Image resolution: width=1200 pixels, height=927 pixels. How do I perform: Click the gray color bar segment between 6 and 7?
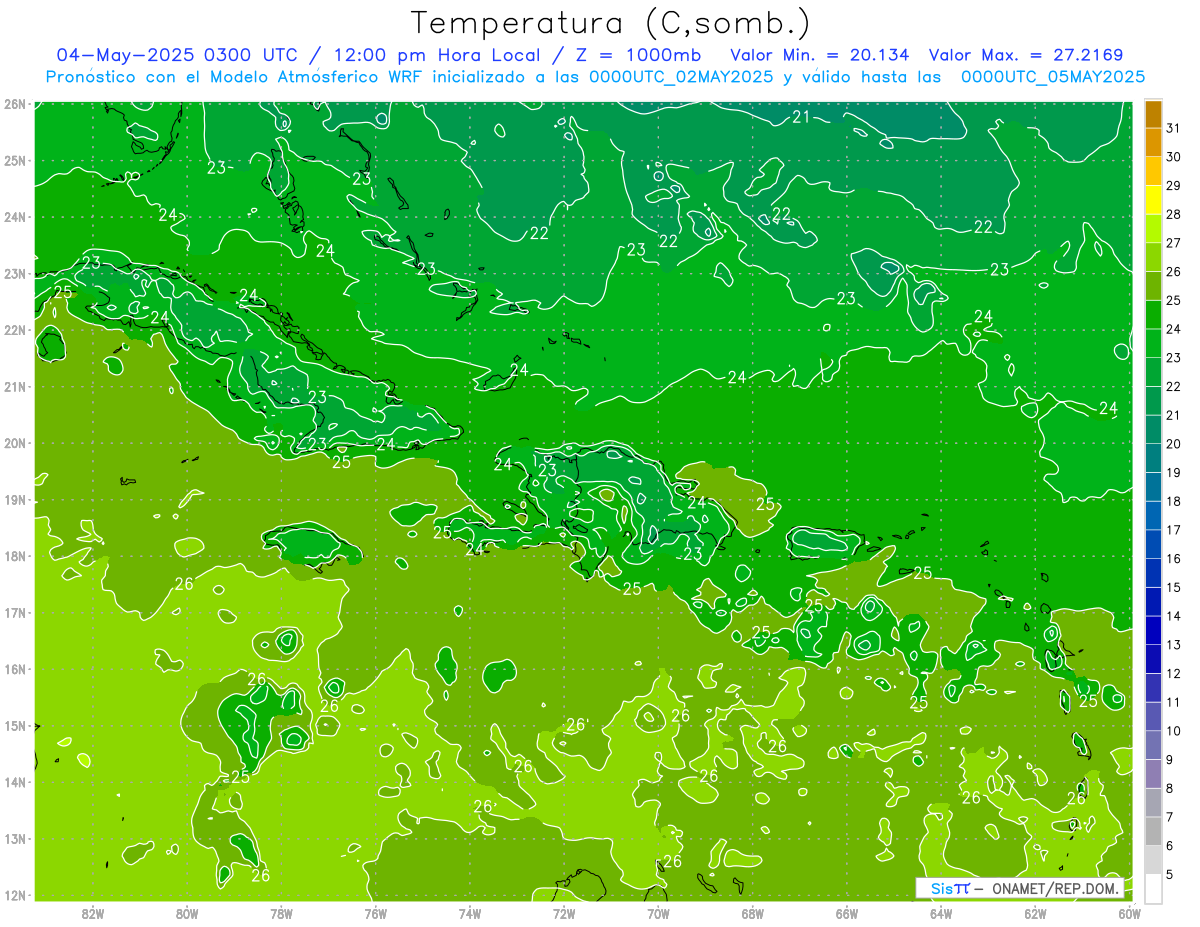(x=1153, y=831)
